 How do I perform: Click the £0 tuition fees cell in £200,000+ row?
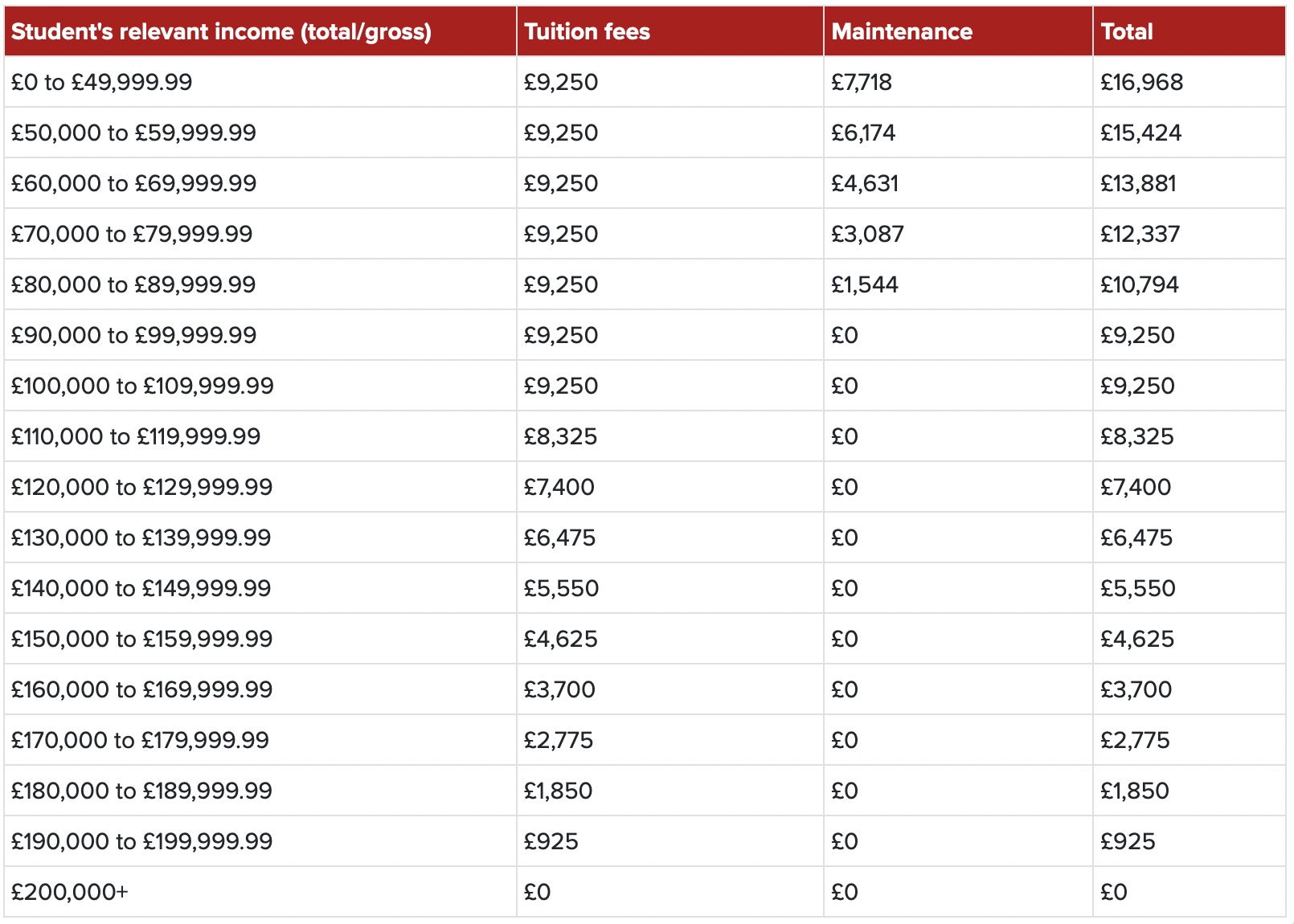(x=670, y=892)
